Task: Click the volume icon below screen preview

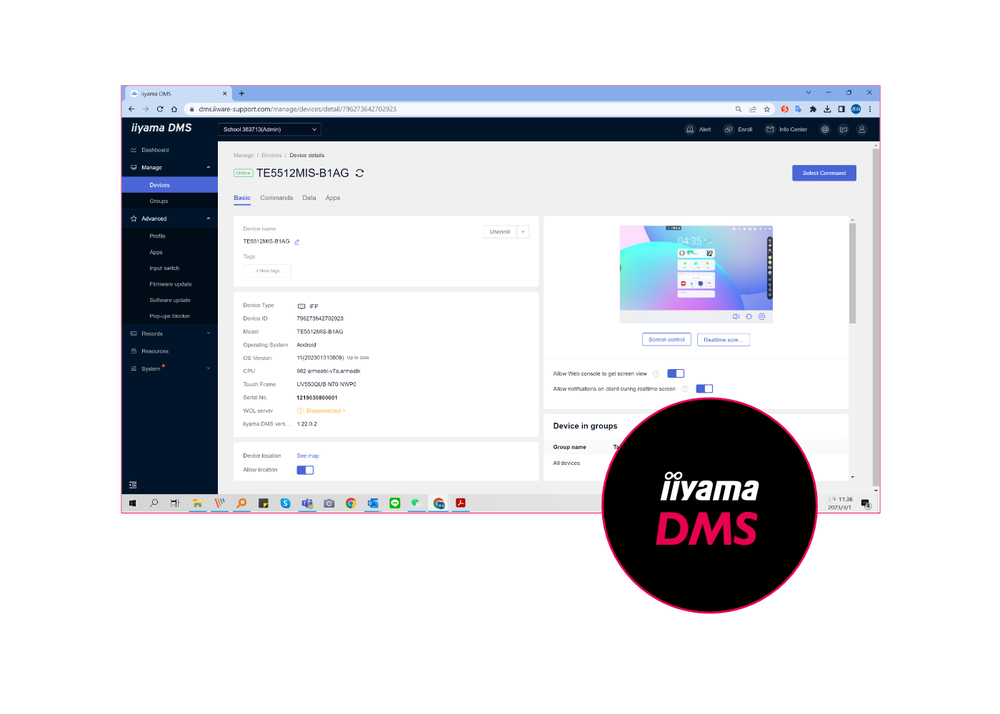Action: click(x=736, y=316)
